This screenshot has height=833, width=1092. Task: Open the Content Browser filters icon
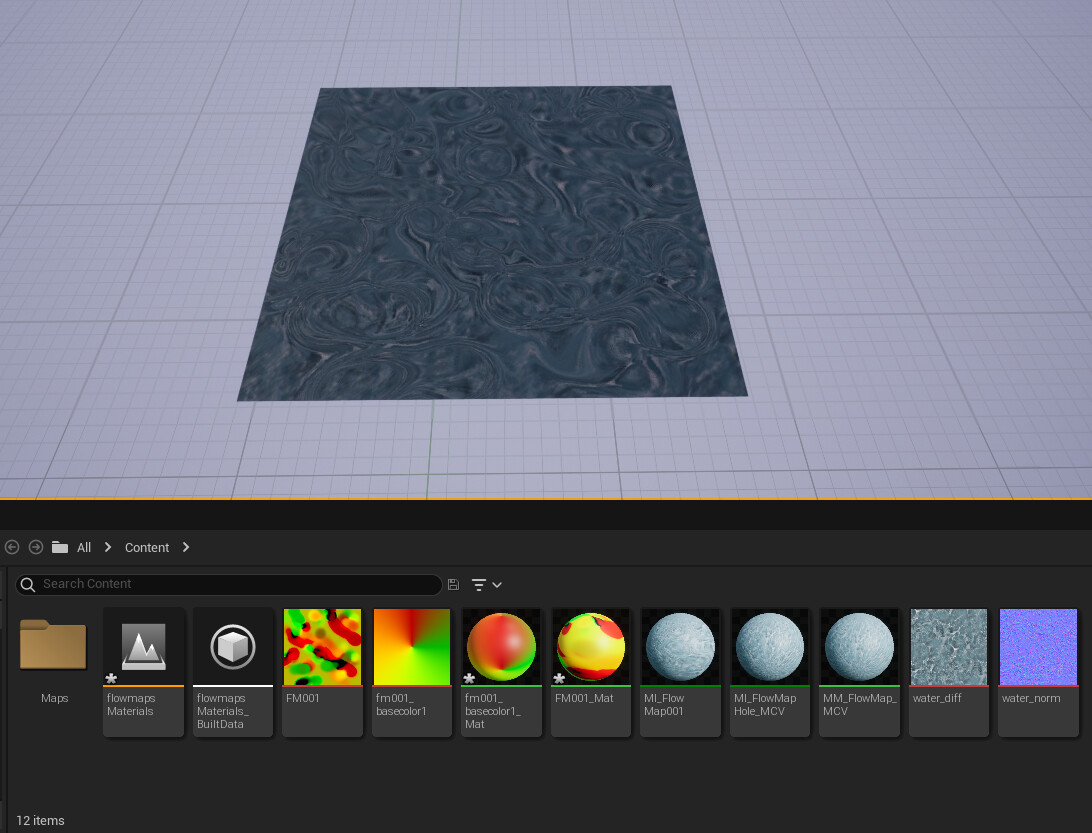[x=479, y=584]
